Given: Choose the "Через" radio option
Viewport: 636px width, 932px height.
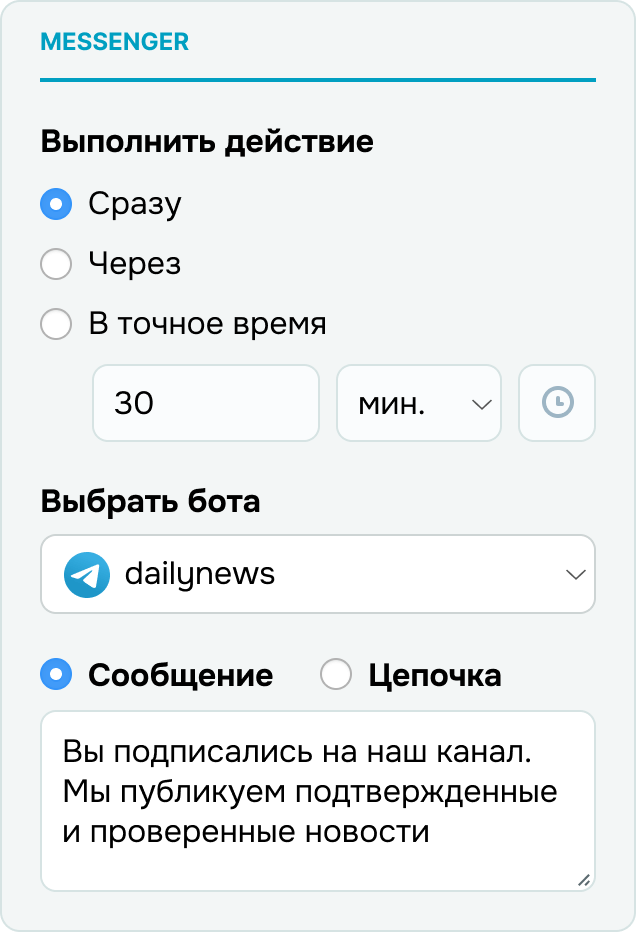Looking at the screenshot, I should tap(56, 265).
